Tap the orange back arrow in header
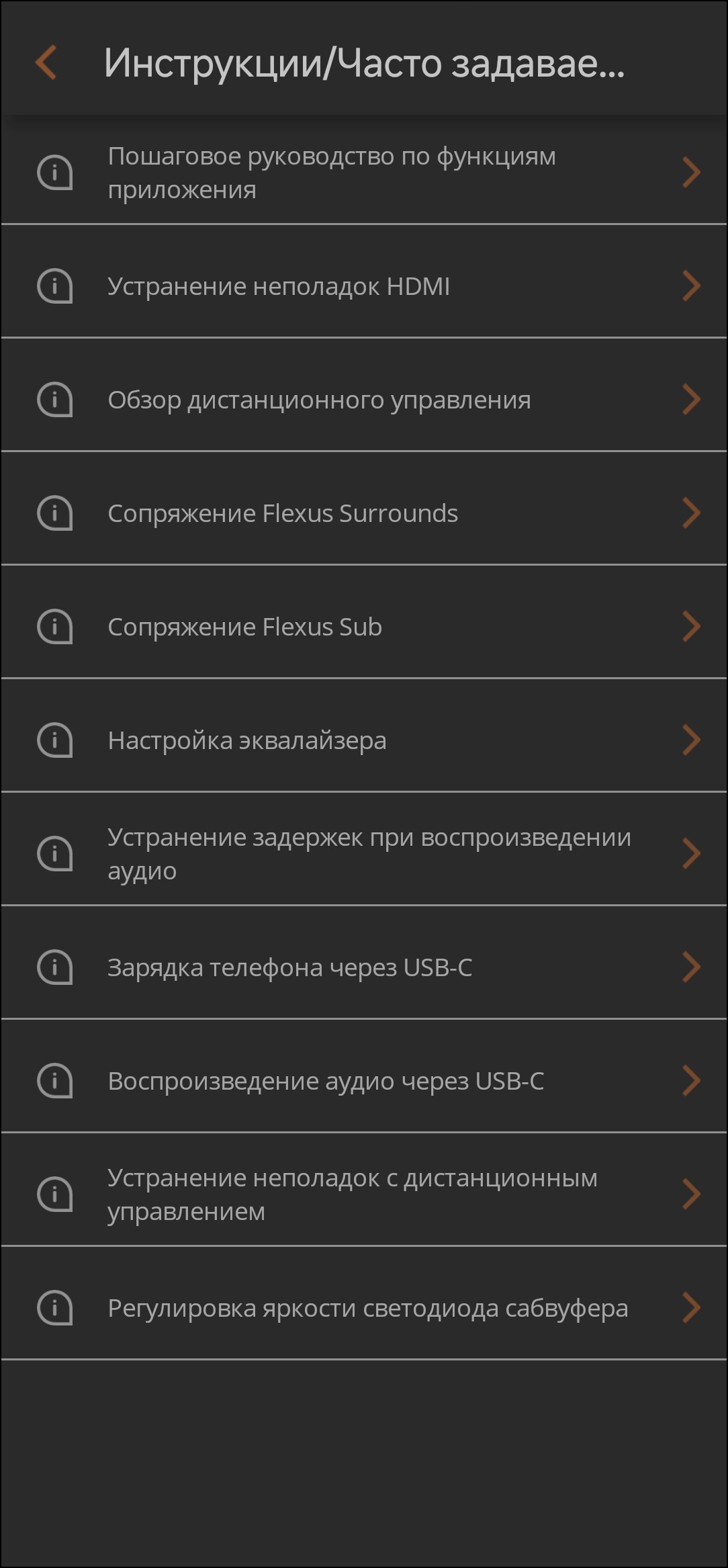 point(46,62)
